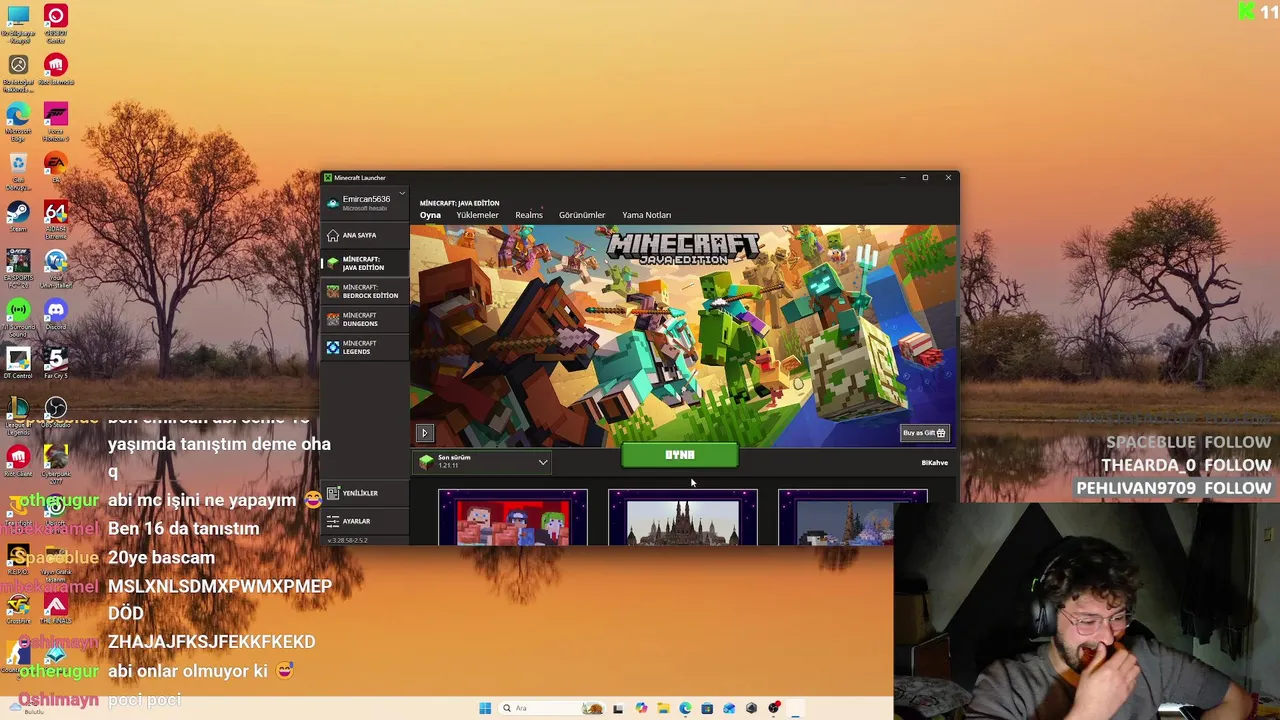Open the Forza Horizon 5 desktop shortcut
Image resolution: width=1280 pixels, height=720 pixels.
tap(56, 120)
